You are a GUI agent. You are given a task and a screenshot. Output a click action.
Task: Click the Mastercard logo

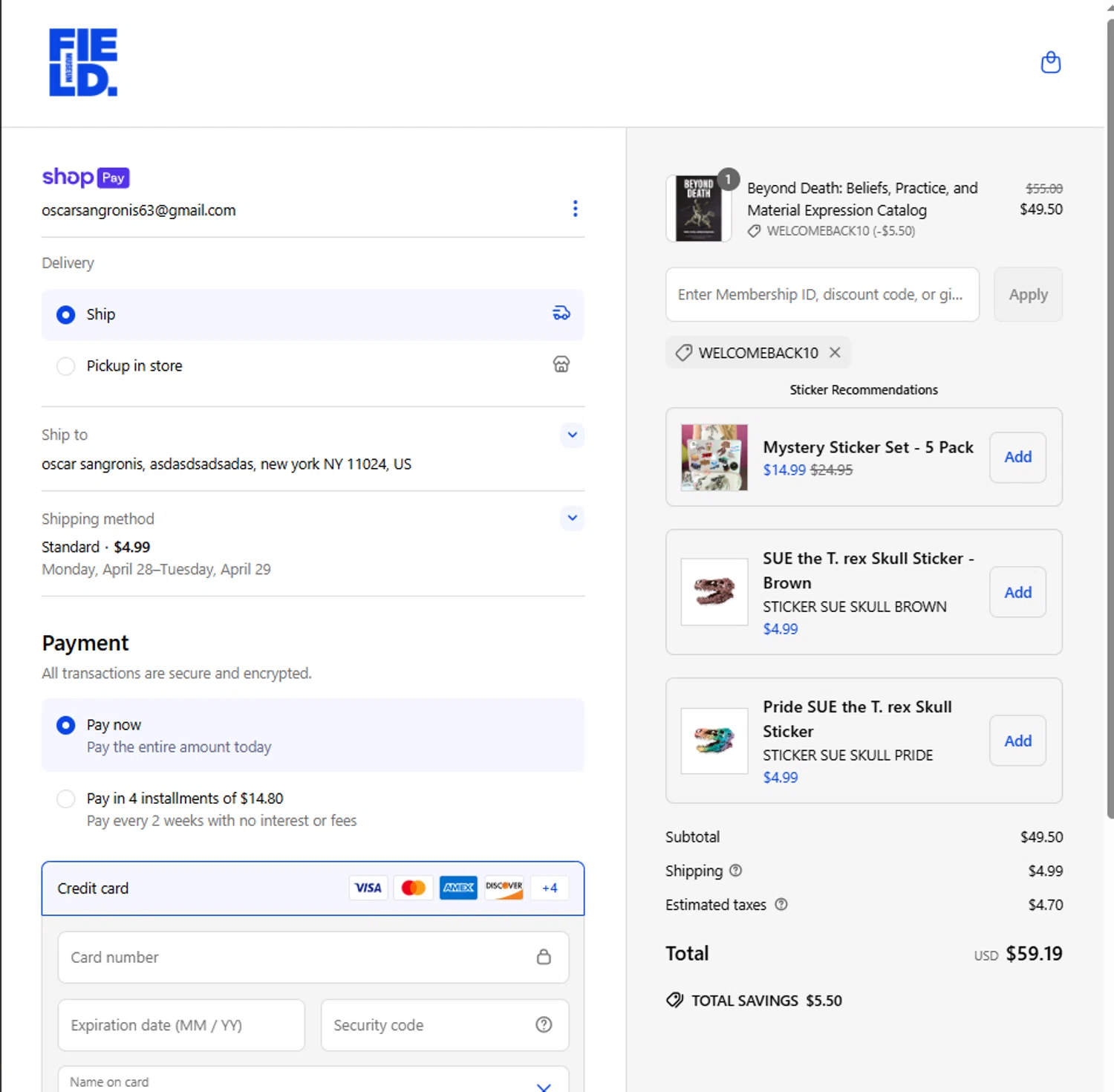pyautogui.click(x=413, y=888)
